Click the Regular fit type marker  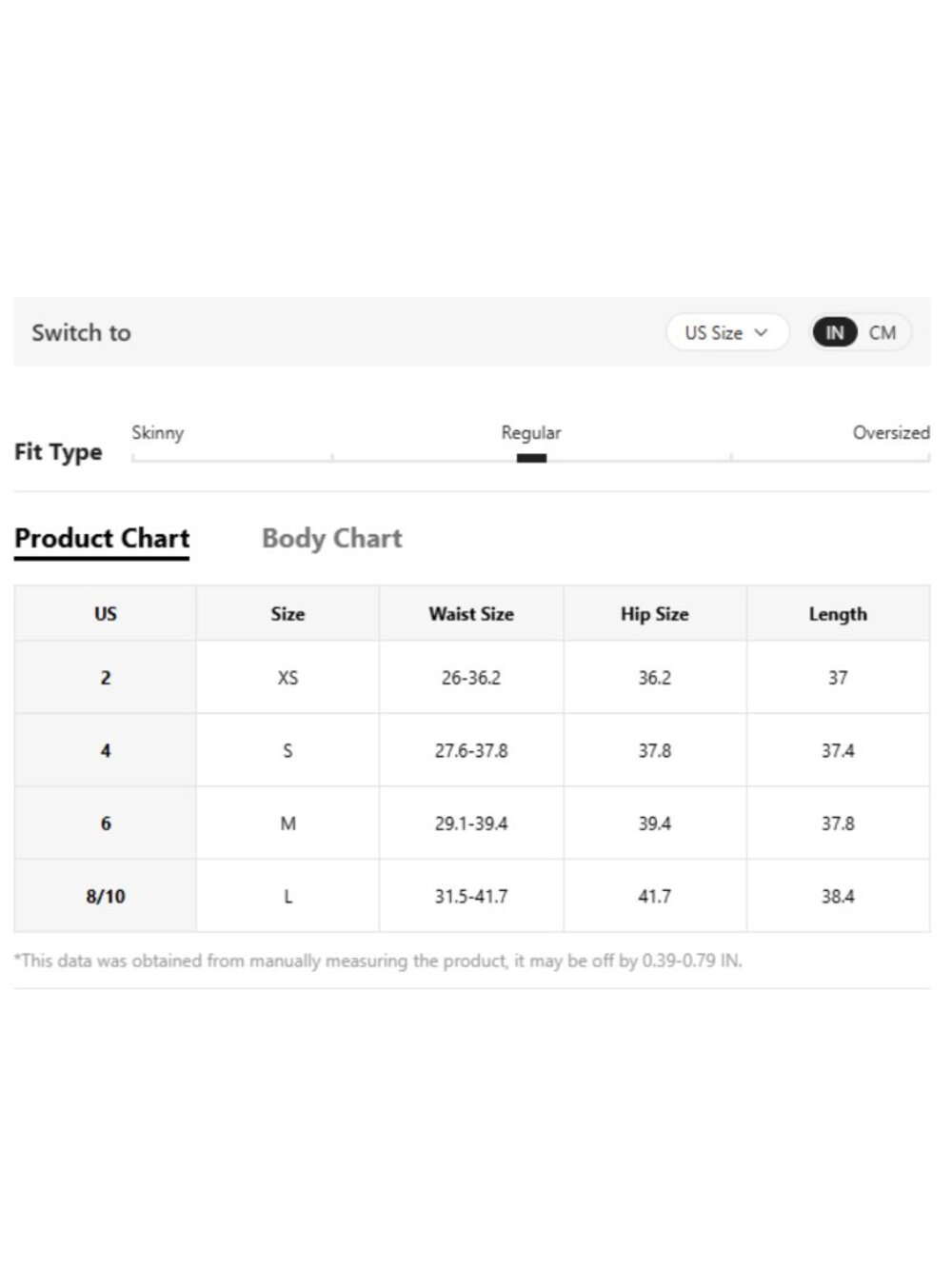click(531, 458)
